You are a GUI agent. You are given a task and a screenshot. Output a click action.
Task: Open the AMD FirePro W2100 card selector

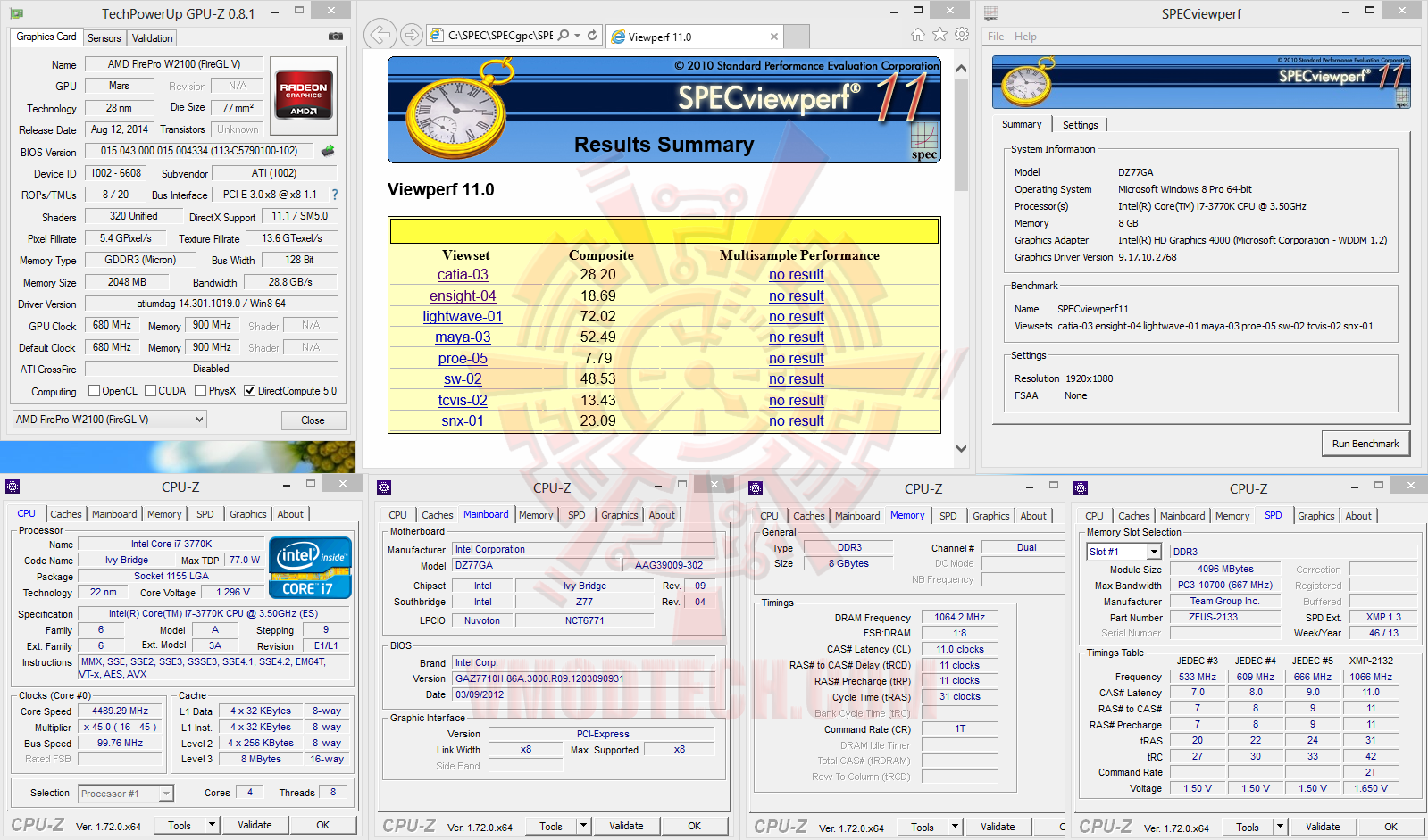[110, 420]
